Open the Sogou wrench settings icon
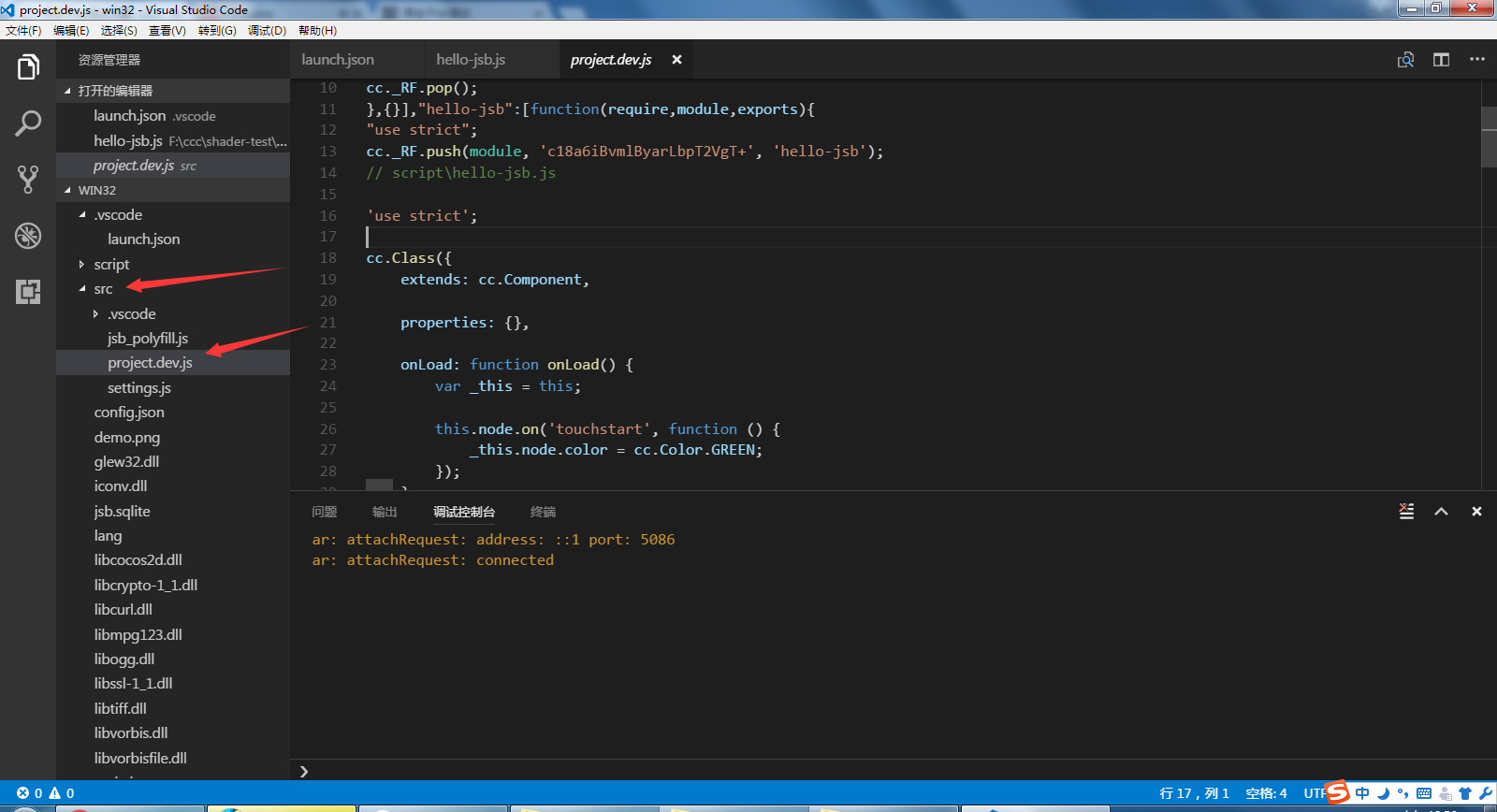The image size is (1497, 812). 1486,793
